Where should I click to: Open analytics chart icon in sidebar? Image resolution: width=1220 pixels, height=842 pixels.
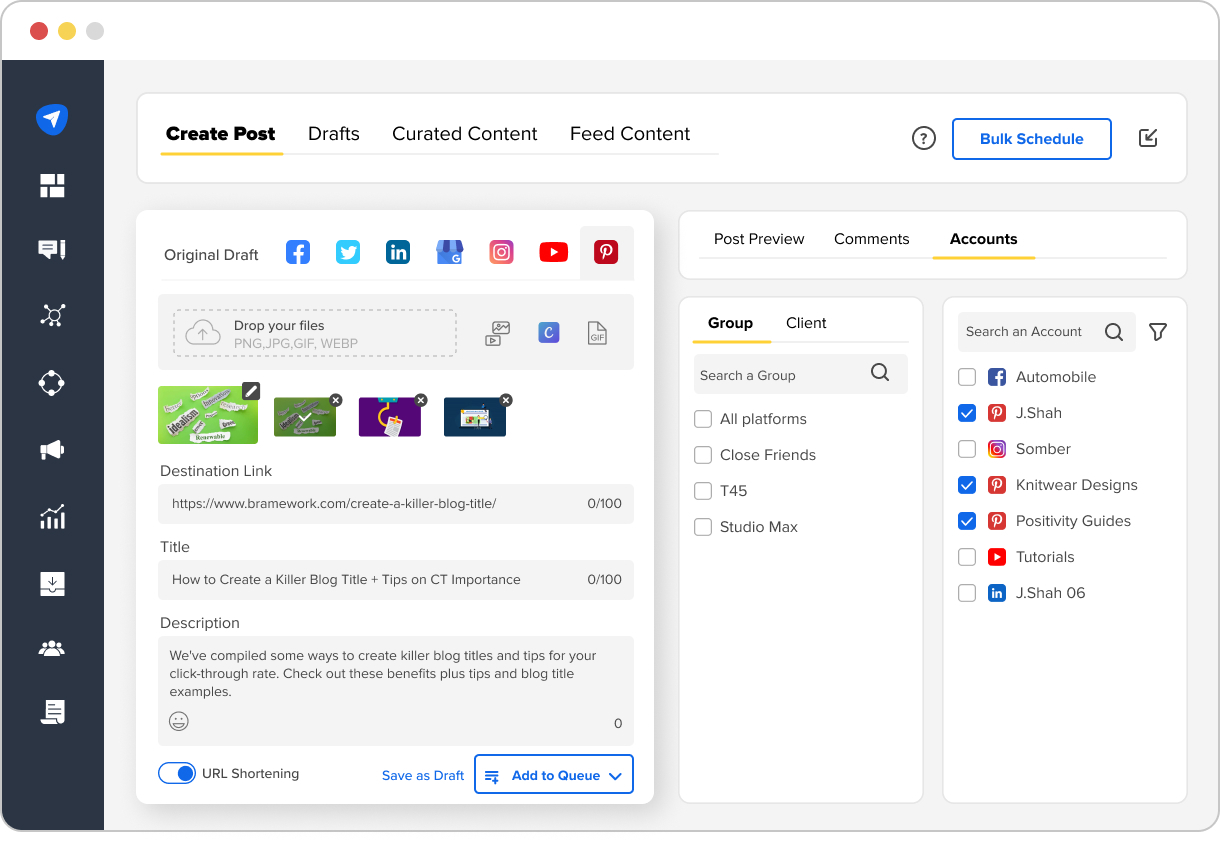coord(52,517)
